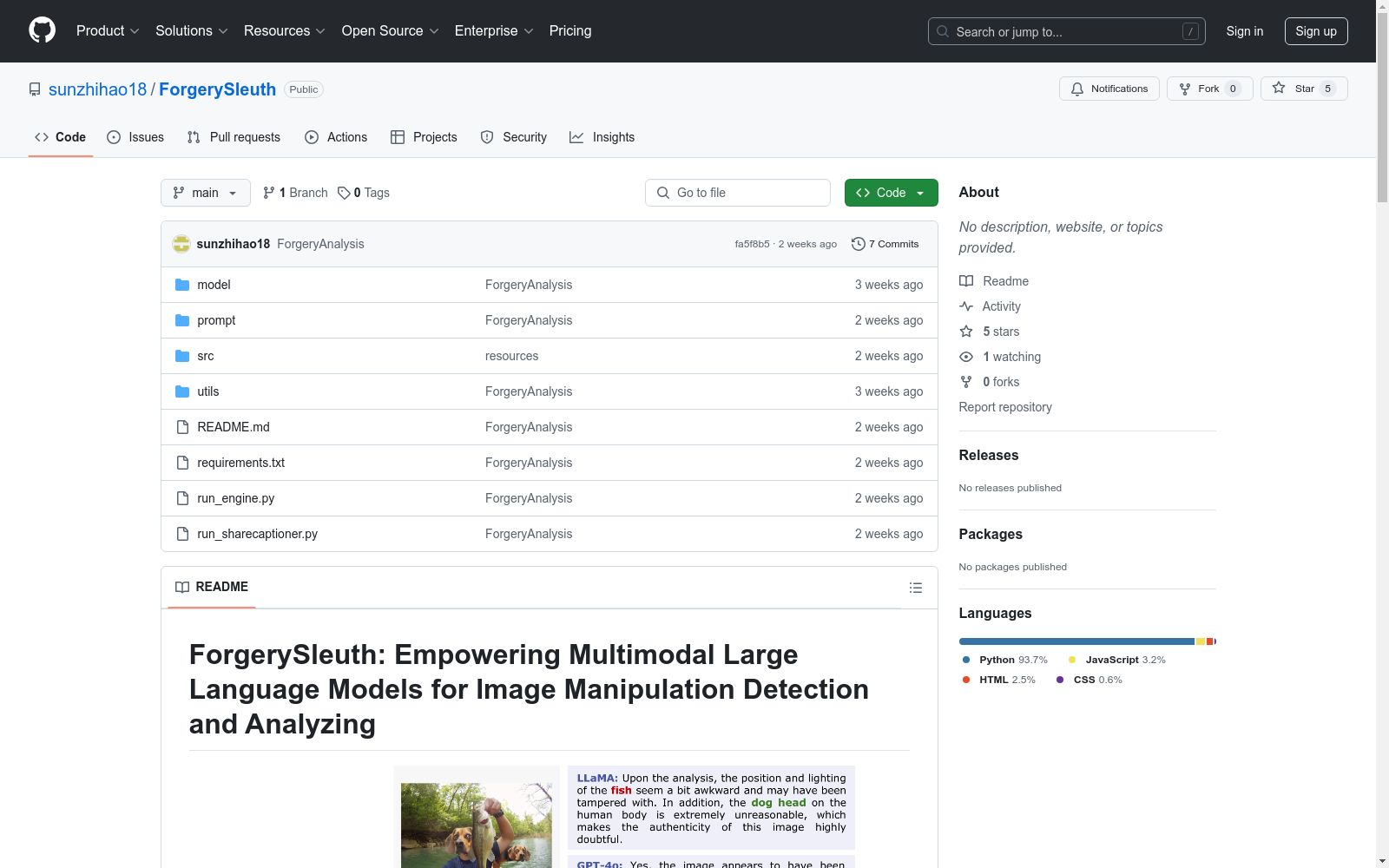Click the requirements.txt file icon

pos(182,463)
